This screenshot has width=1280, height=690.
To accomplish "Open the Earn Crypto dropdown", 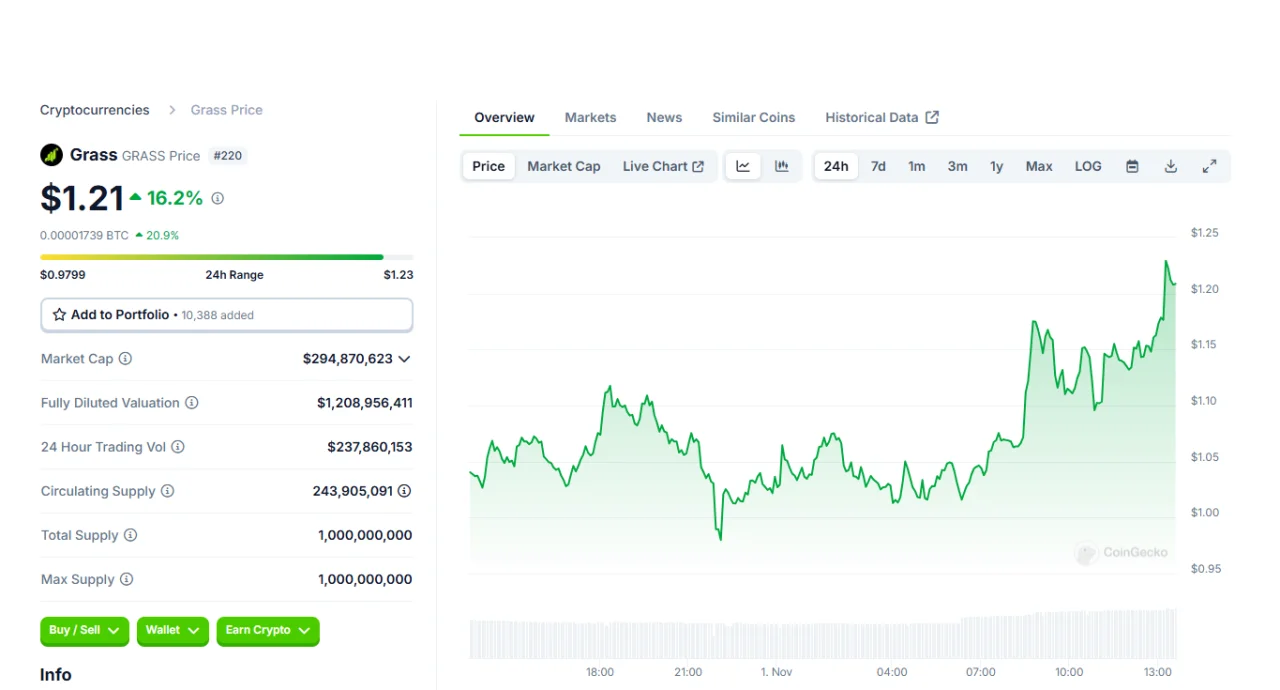I will [268, 631].
